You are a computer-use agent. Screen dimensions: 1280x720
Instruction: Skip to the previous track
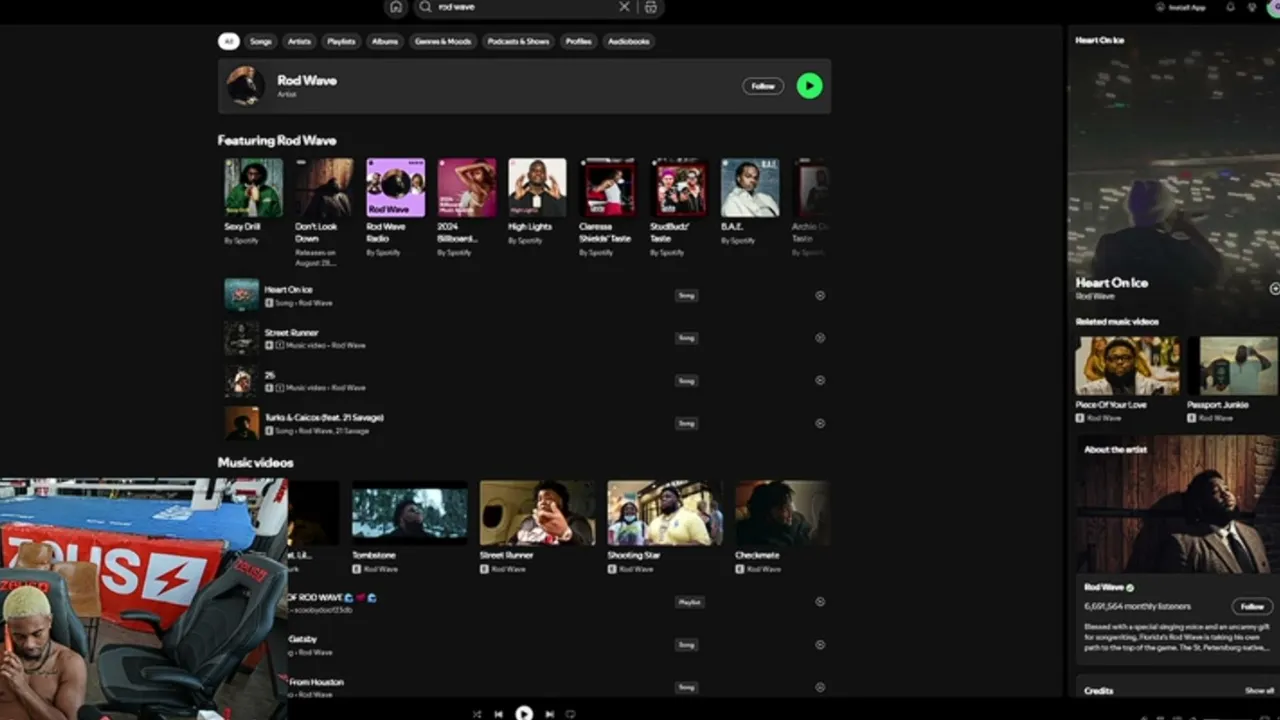(499, 714)
